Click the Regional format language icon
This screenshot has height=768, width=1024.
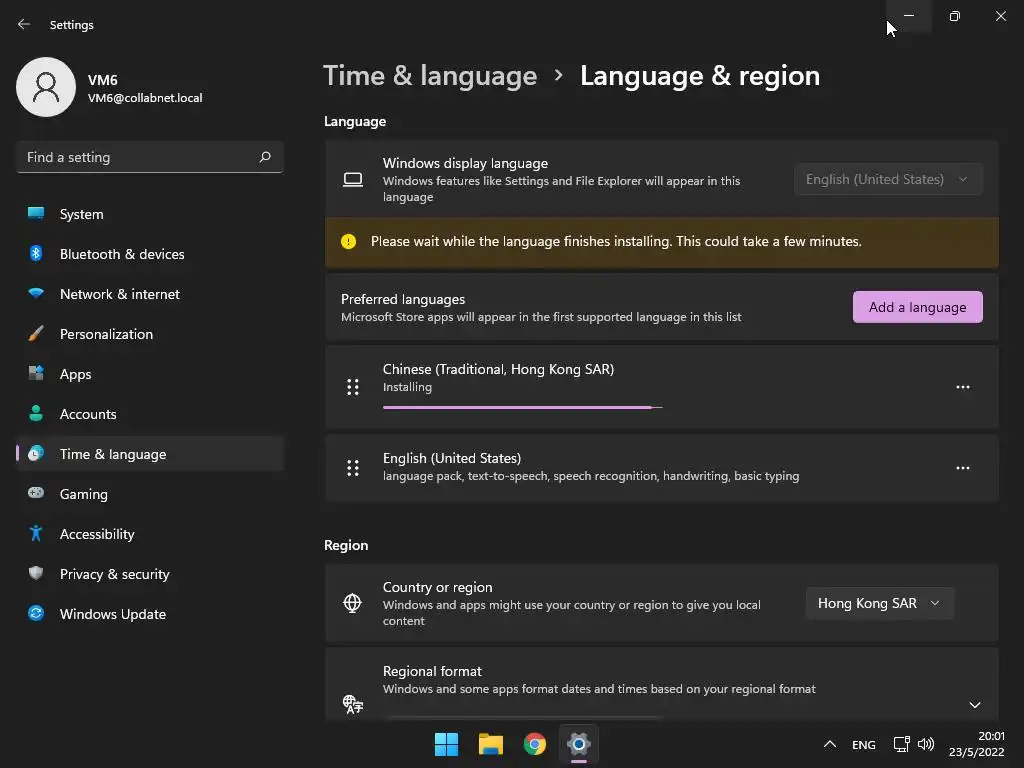pos(353,704)
